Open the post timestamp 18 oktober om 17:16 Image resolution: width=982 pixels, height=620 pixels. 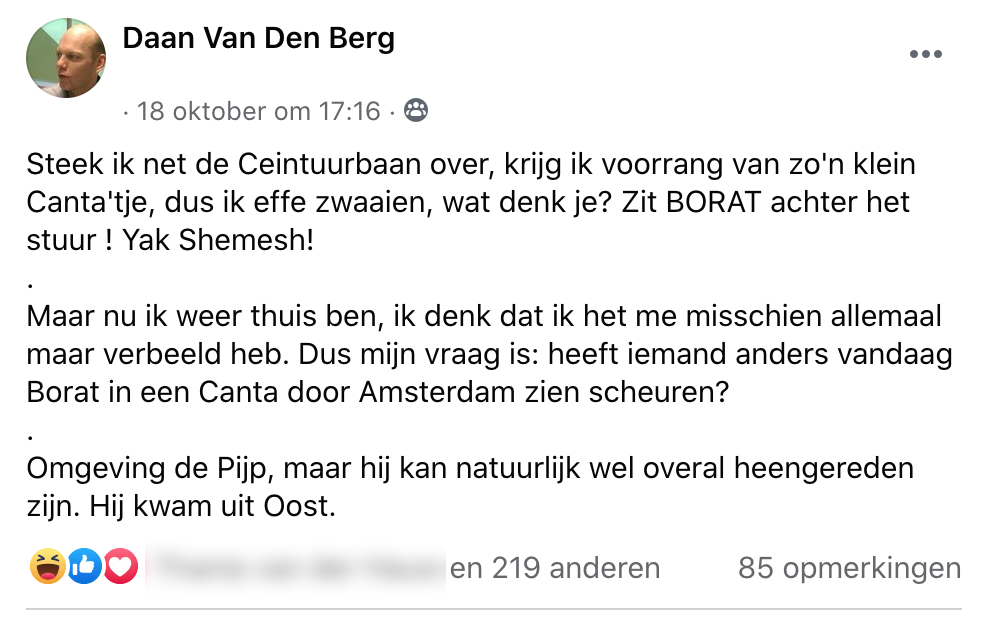259,111
